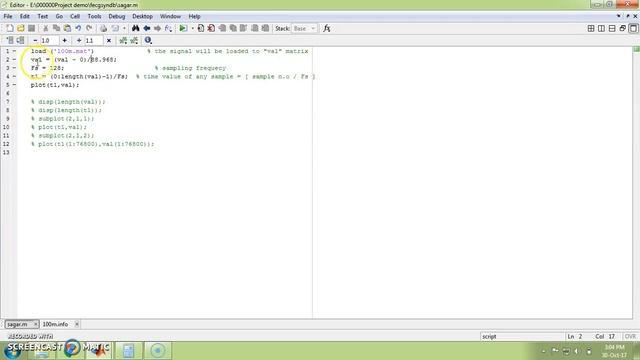Split documents left and right icon

coord(601,28)
